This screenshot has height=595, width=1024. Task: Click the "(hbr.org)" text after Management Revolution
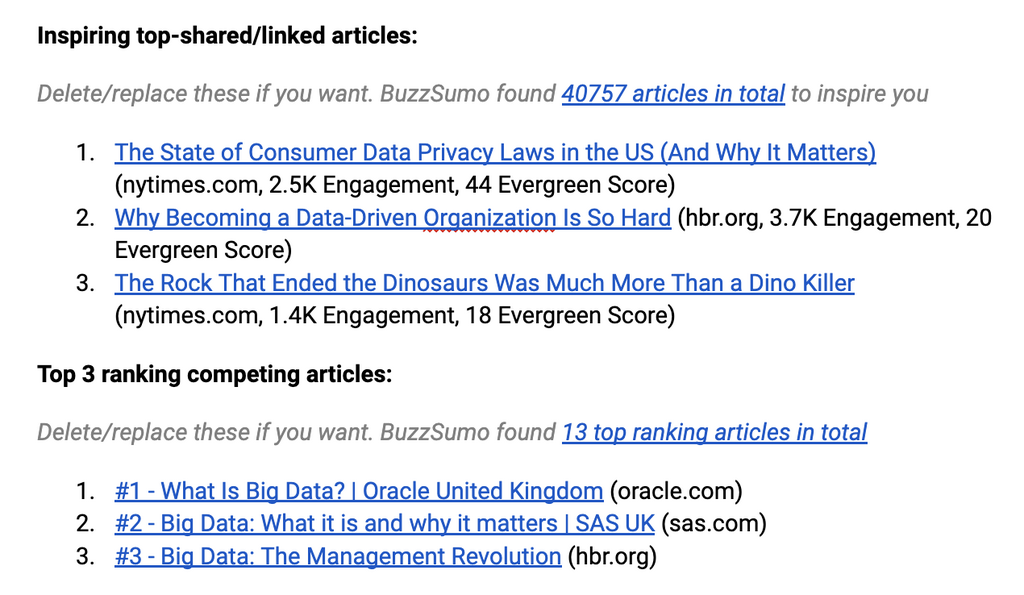[x=612, y=556]
